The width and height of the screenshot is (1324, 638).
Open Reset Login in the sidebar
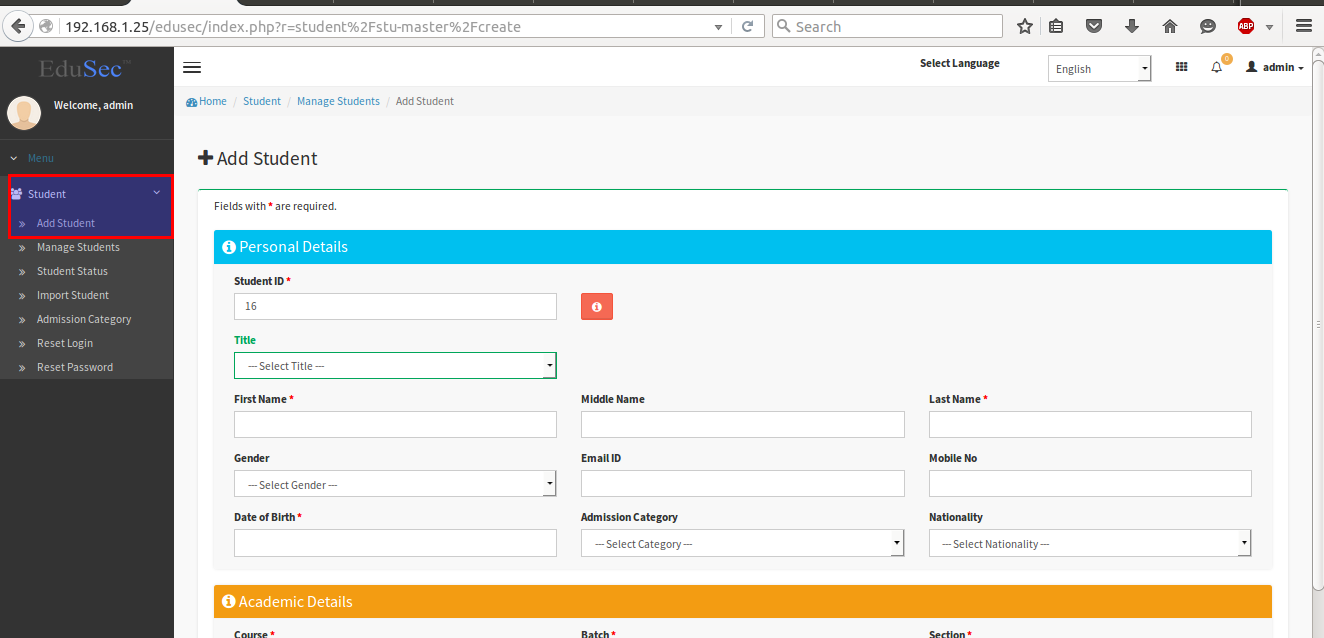point(65,343)
